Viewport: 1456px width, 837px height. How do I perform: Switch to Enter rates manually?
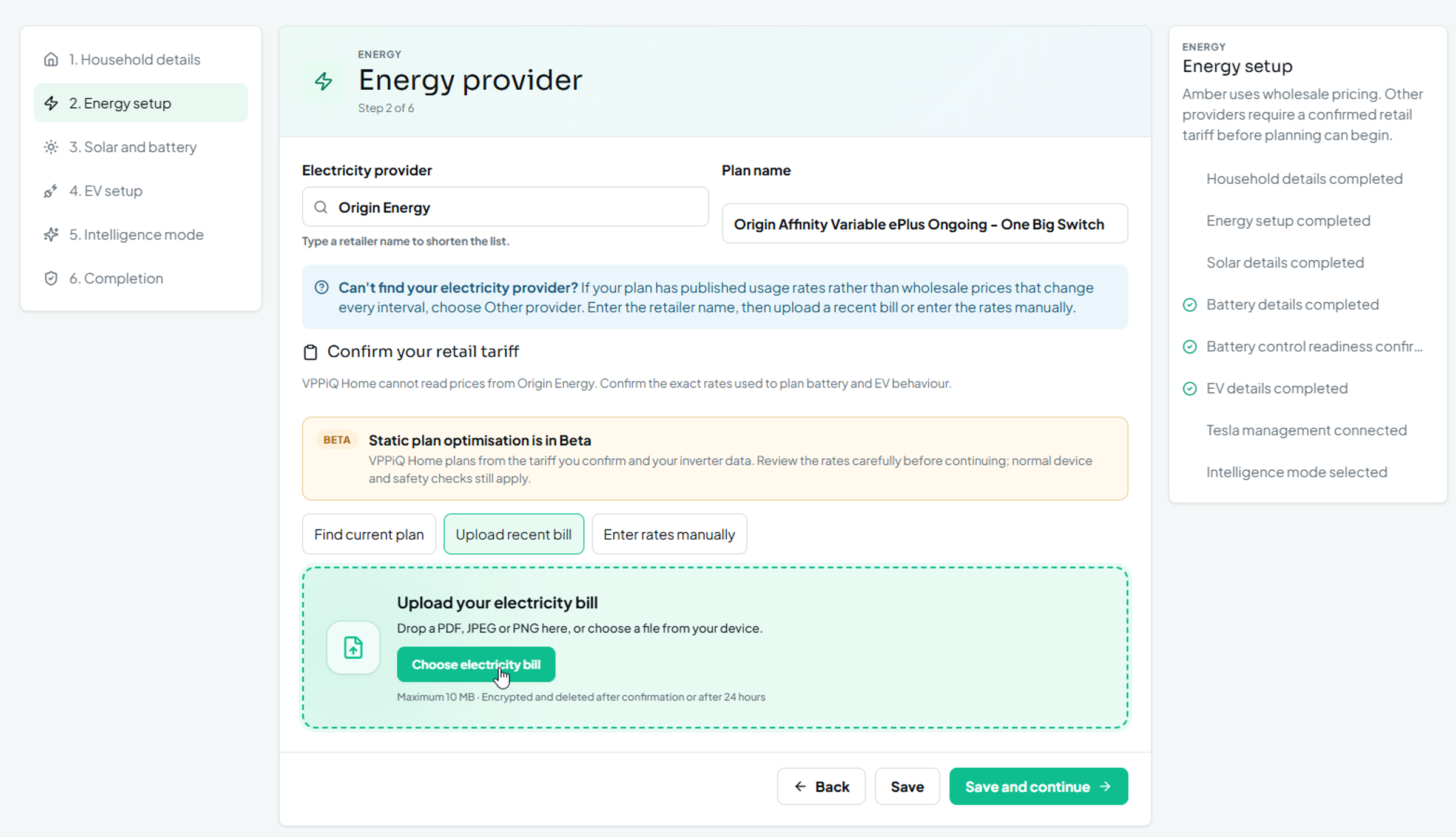click(669, 534)
